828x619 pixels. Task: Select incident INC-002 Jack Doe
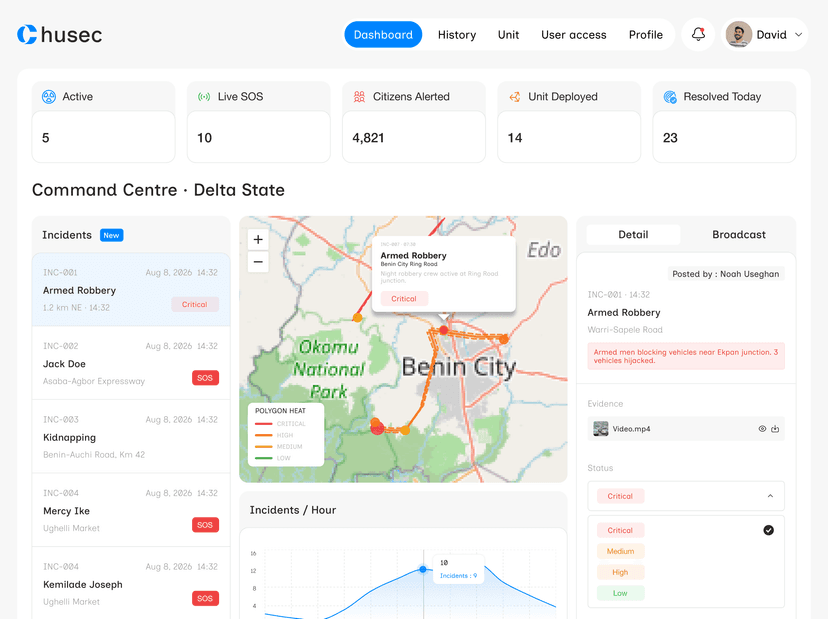(131, 363)
